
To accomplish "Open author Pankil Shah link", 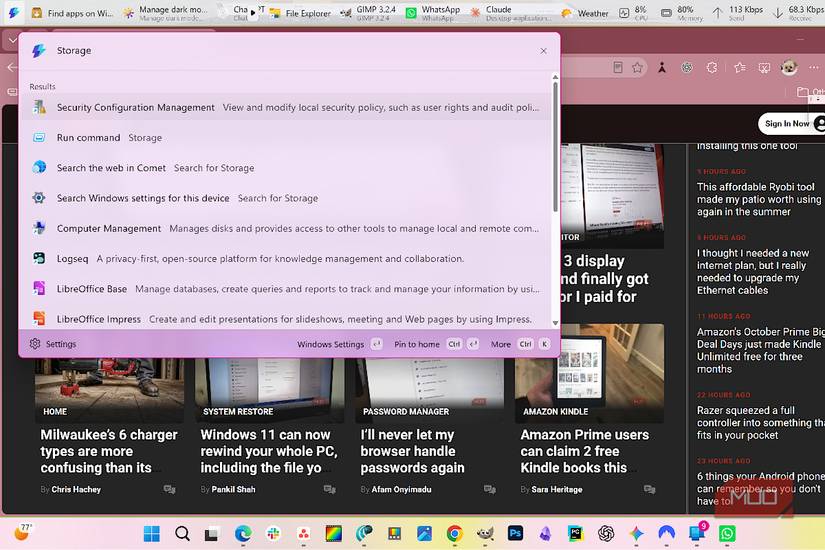I will click(x=233, y=489).
